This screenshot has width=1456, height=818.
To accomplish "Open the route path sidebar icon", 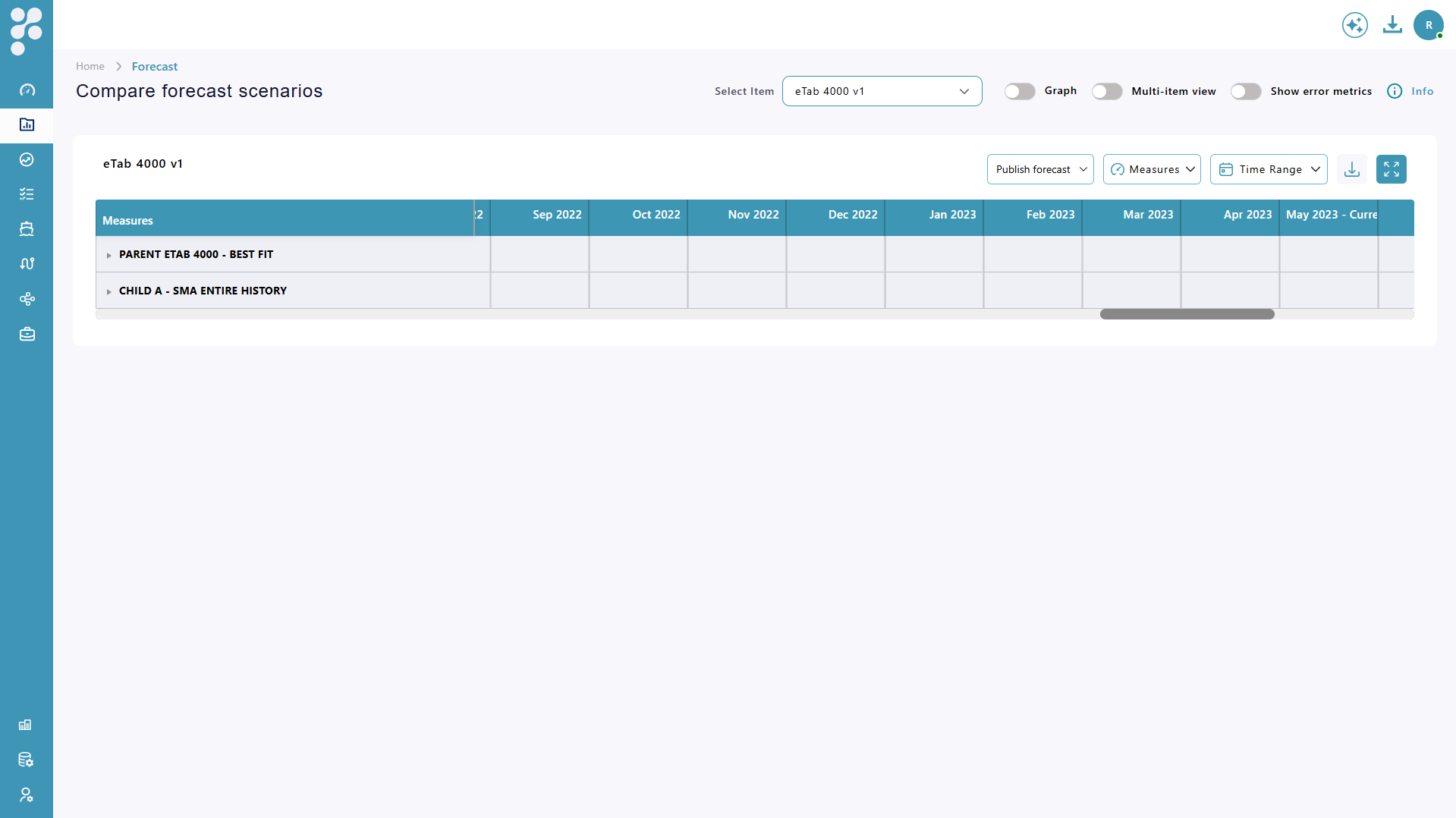I will click(27, 264).
